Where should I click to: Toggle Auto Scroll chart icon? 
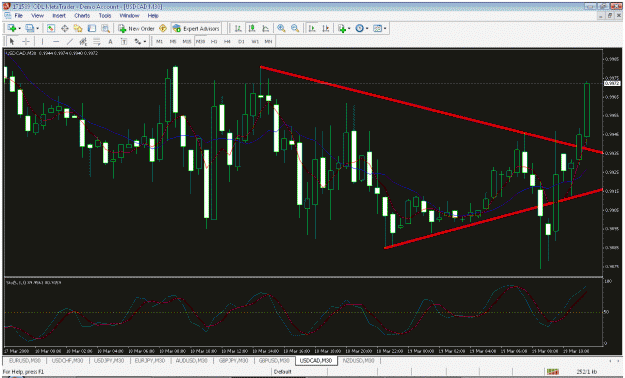pyautogui.click(x=312, y=28)
